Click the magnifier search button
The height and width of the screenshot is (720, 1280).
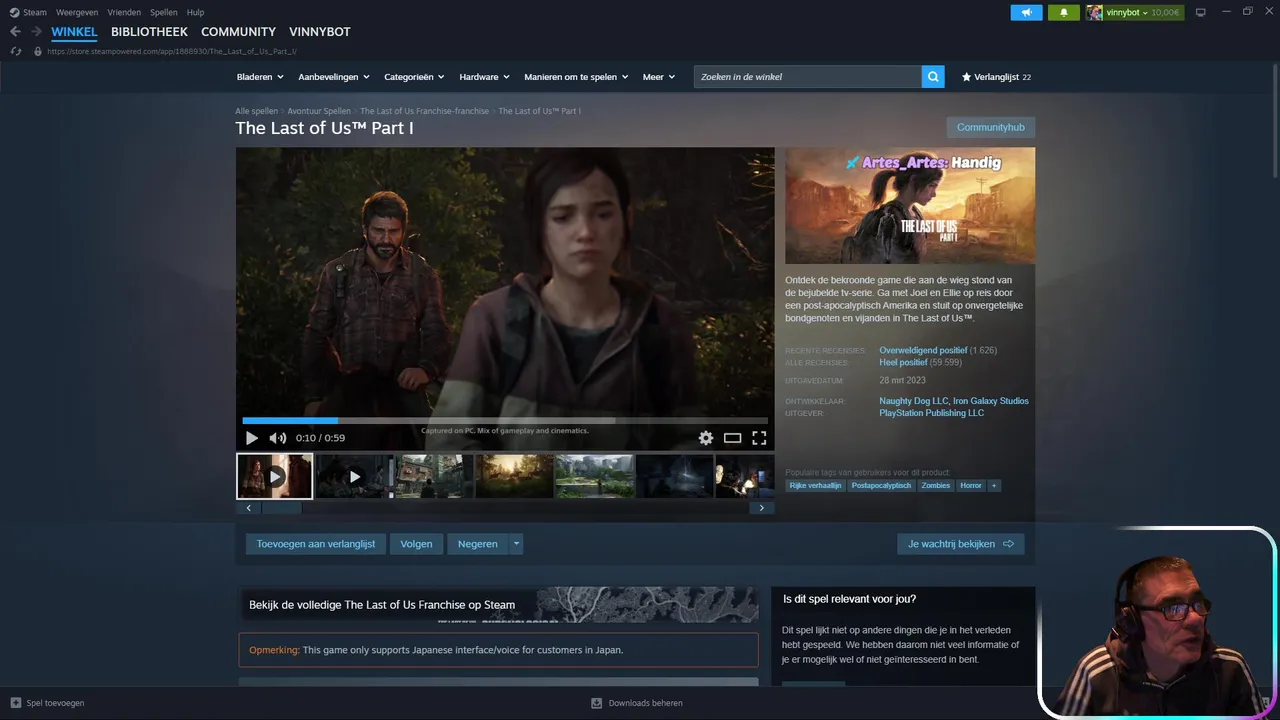coord(933,77)
